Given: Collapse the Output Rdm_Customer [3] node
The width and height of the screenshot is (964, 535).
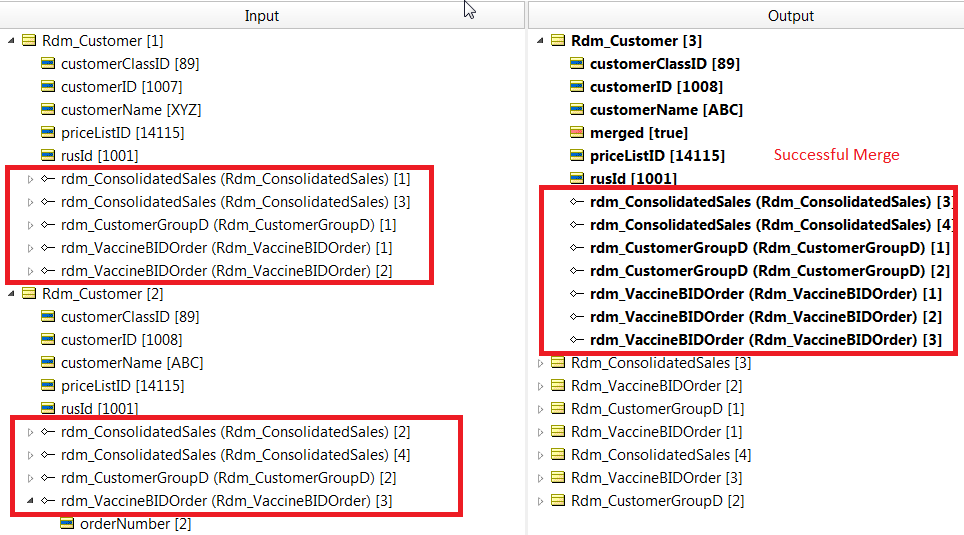Looking at the screenshot, I should click(540, 41).
